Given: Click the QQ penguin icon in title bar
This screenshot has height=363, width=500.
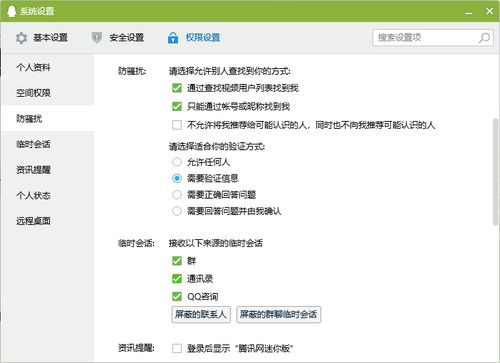Looking at the screenshot, I should tap(11, 11).
